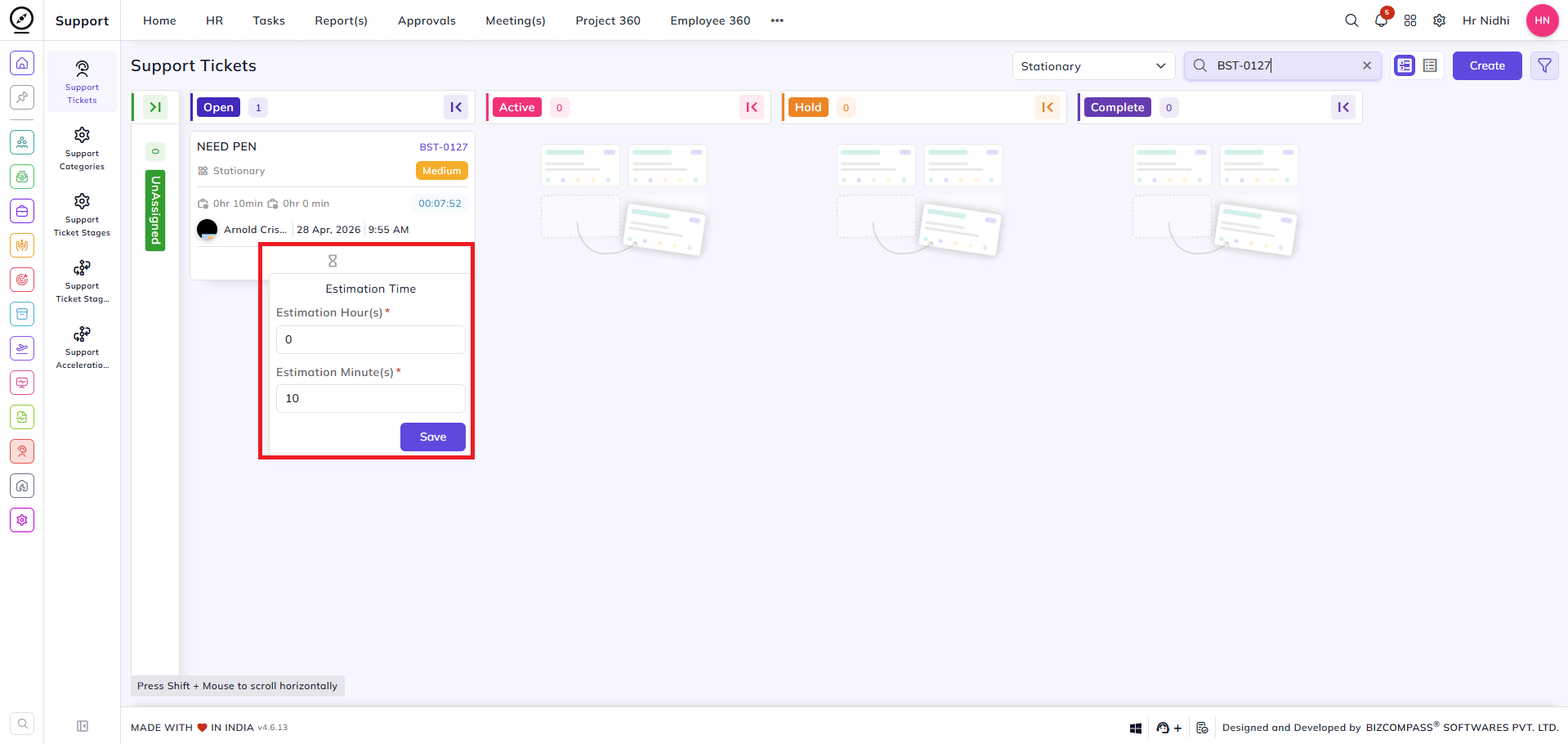Switch to list table view
The image size is (1568, 744).
(x=1430, y=65)
